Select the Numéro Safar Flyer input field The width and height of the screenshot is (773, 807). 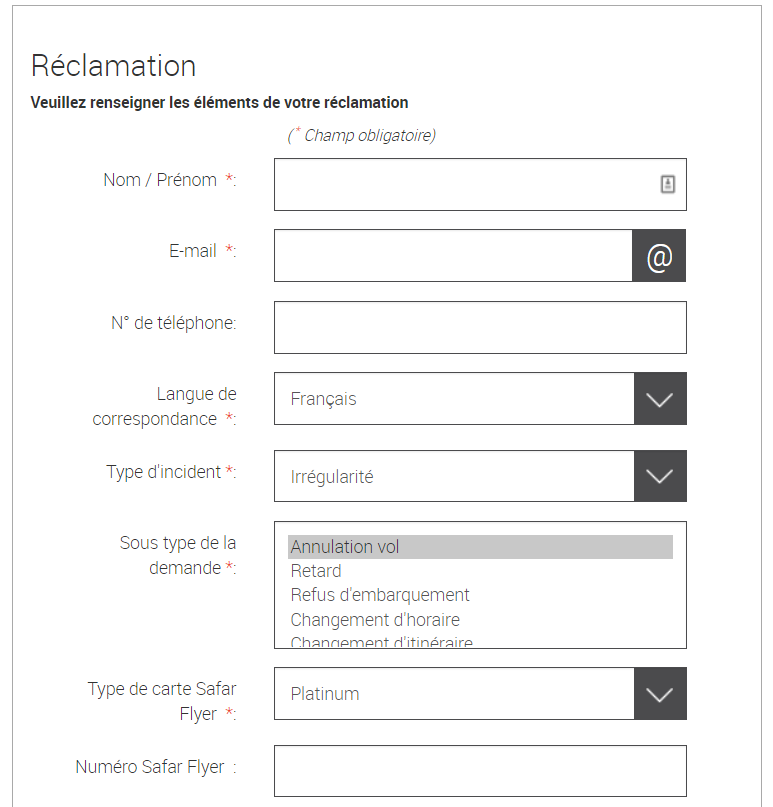pos(480,771)
